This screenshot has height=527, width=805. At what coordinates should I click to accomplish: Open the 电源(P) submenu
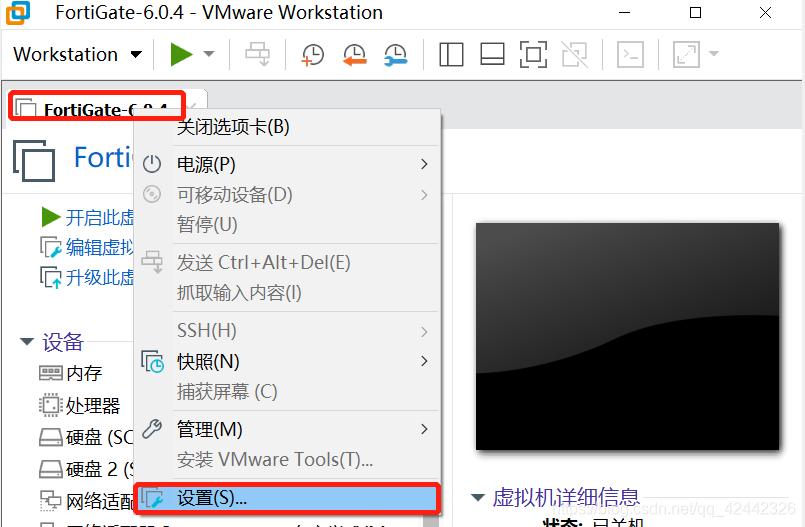(x=286, y=165)
